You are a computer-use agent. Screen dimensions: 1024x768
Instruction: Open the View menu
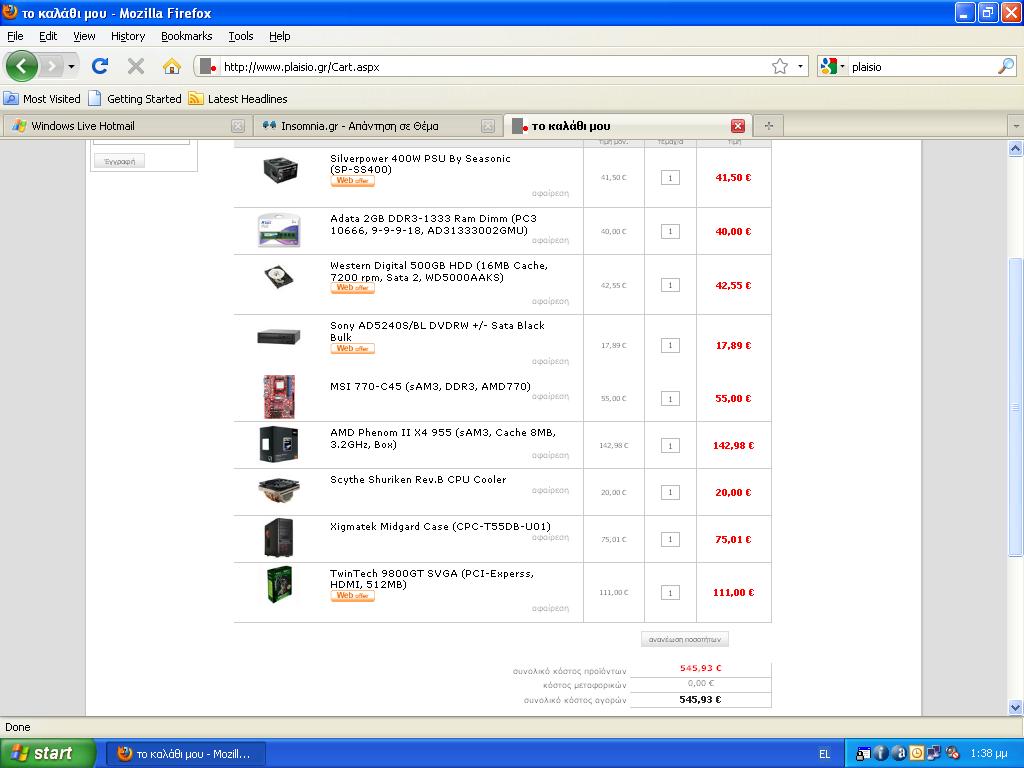[84, 36]
